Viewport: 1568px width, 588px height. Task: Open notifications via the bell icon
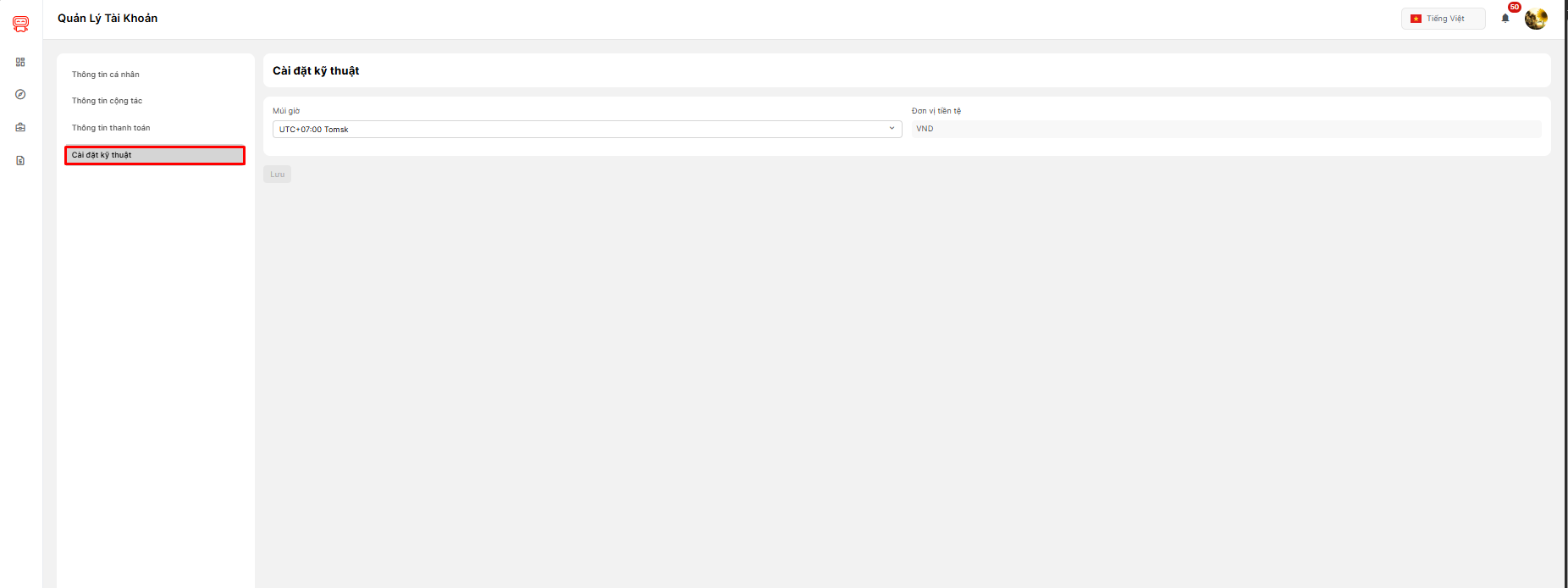click(1505, 19)
